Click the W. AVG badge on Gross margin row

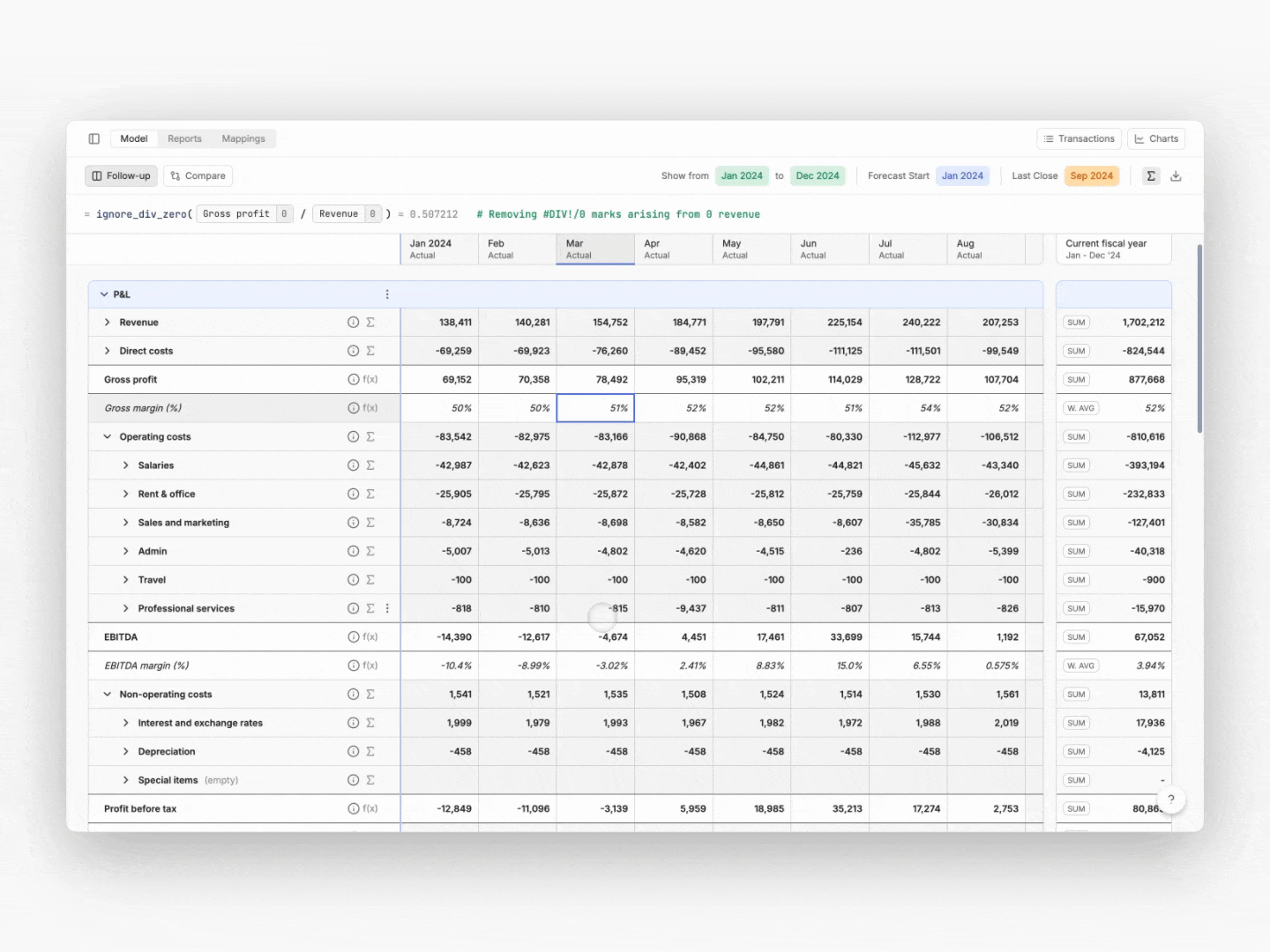click(x=1080, y=408)
